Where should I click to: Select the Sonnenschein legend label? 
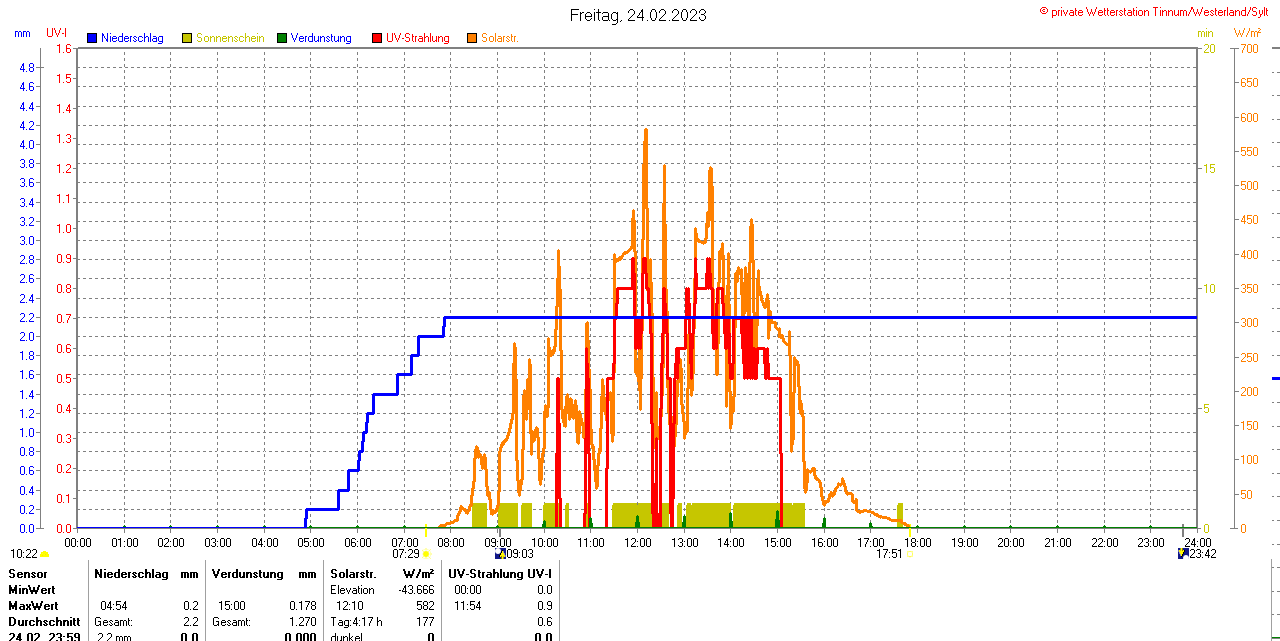(x=230, y=38)
